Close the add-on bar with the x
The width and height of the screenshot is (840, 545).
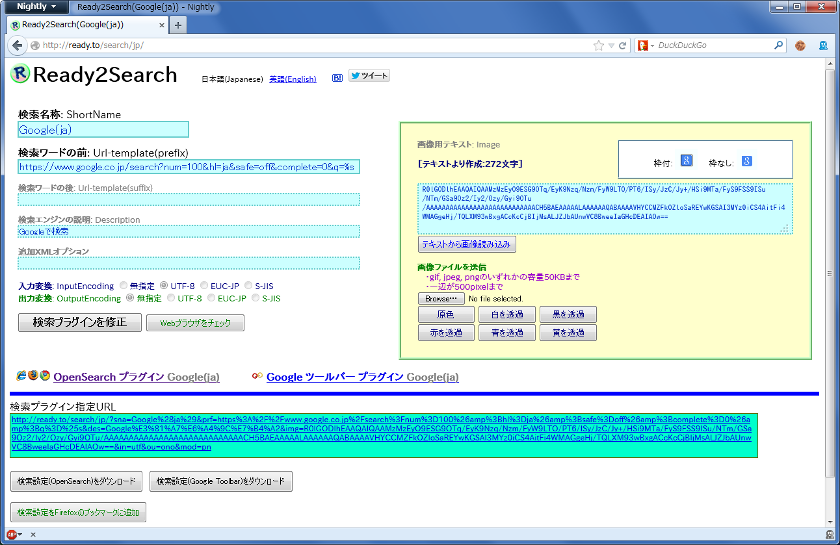pyautogui.click(x=33, y=534)
